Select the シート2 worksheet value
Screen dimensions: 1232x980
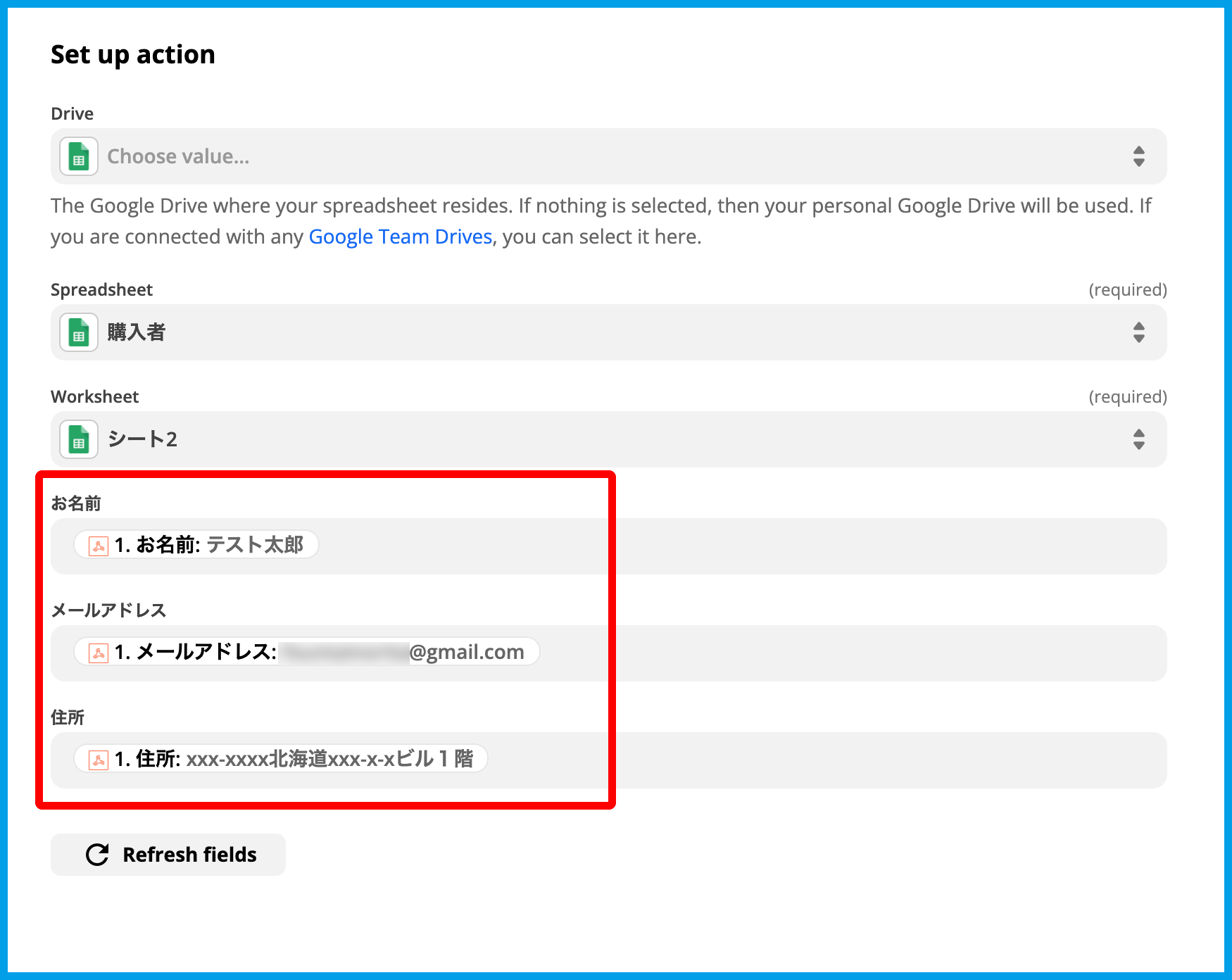click(x=142, y=439)
